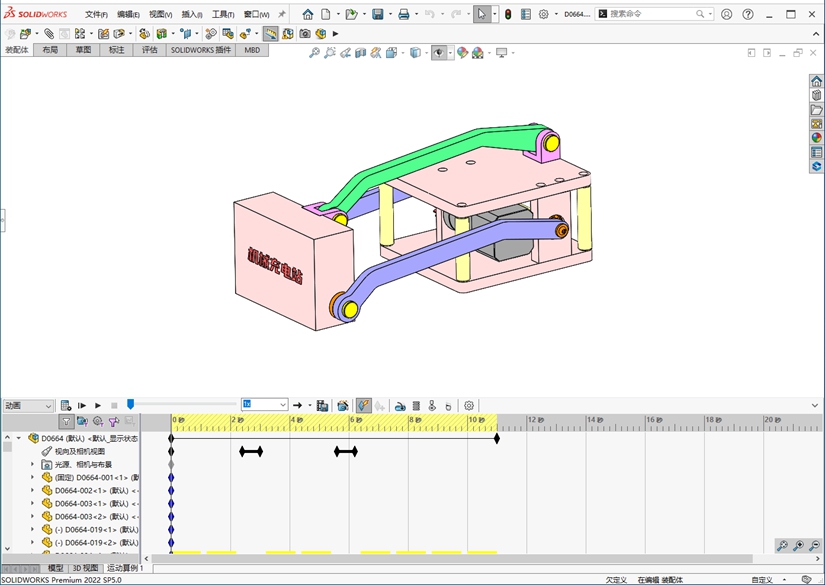Expand the D0664-002<1> tree item
This screenshot has height=585, width=825.
[32, 491]
